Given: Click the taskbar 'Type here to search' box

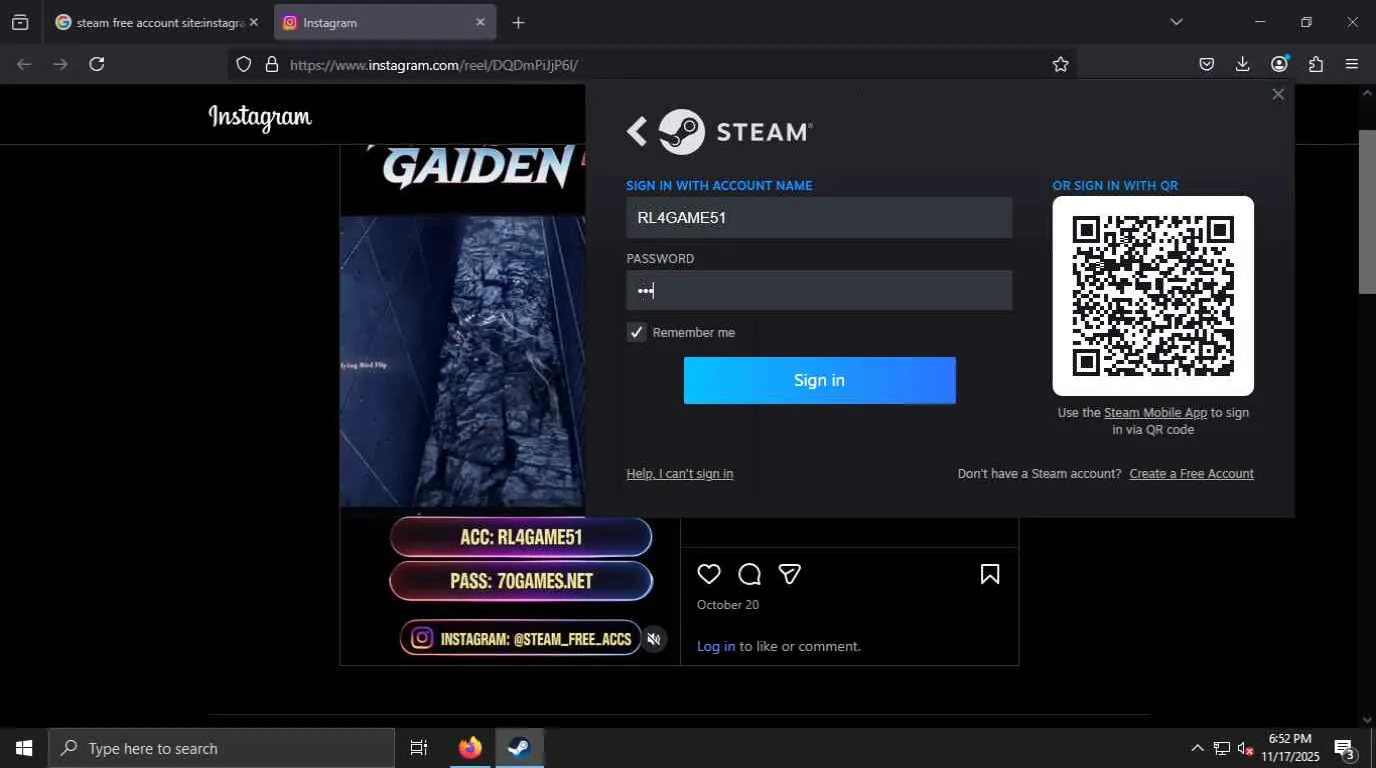Looking at the screenshot, I should click(222, 748).
